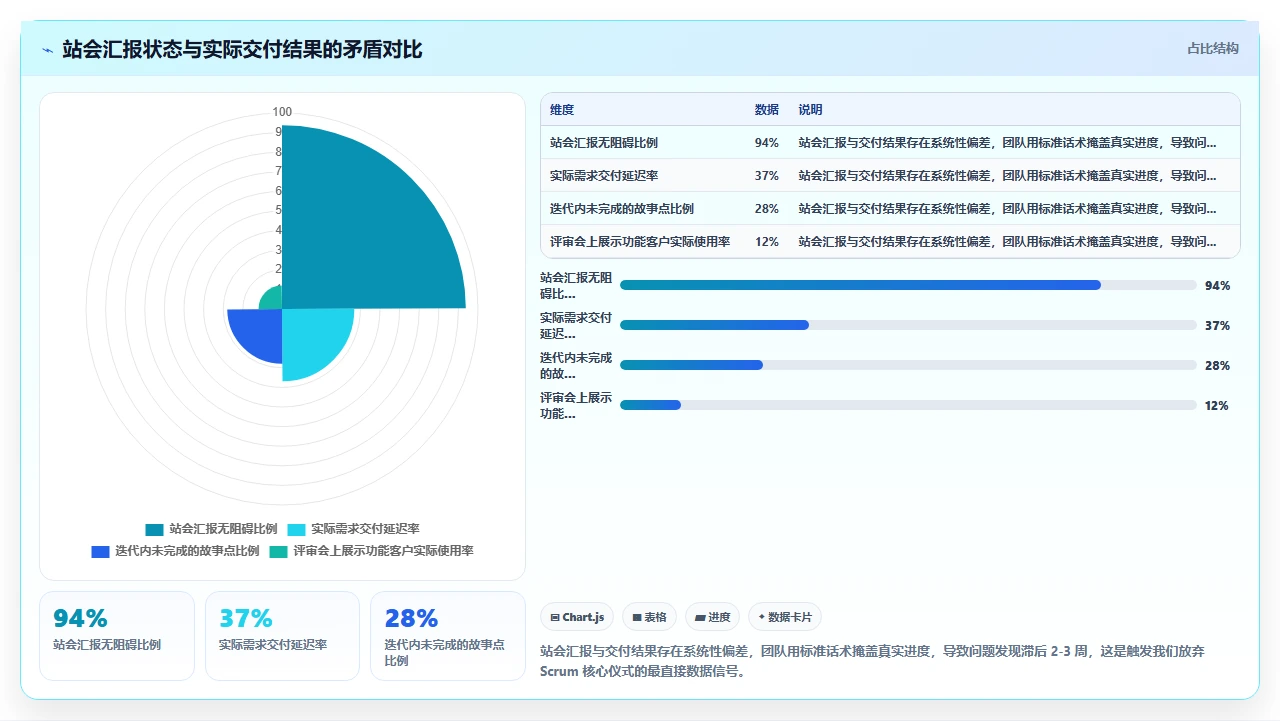
Task: Click the 94% label beside the progress bar
Action: tap(1217, 285)
